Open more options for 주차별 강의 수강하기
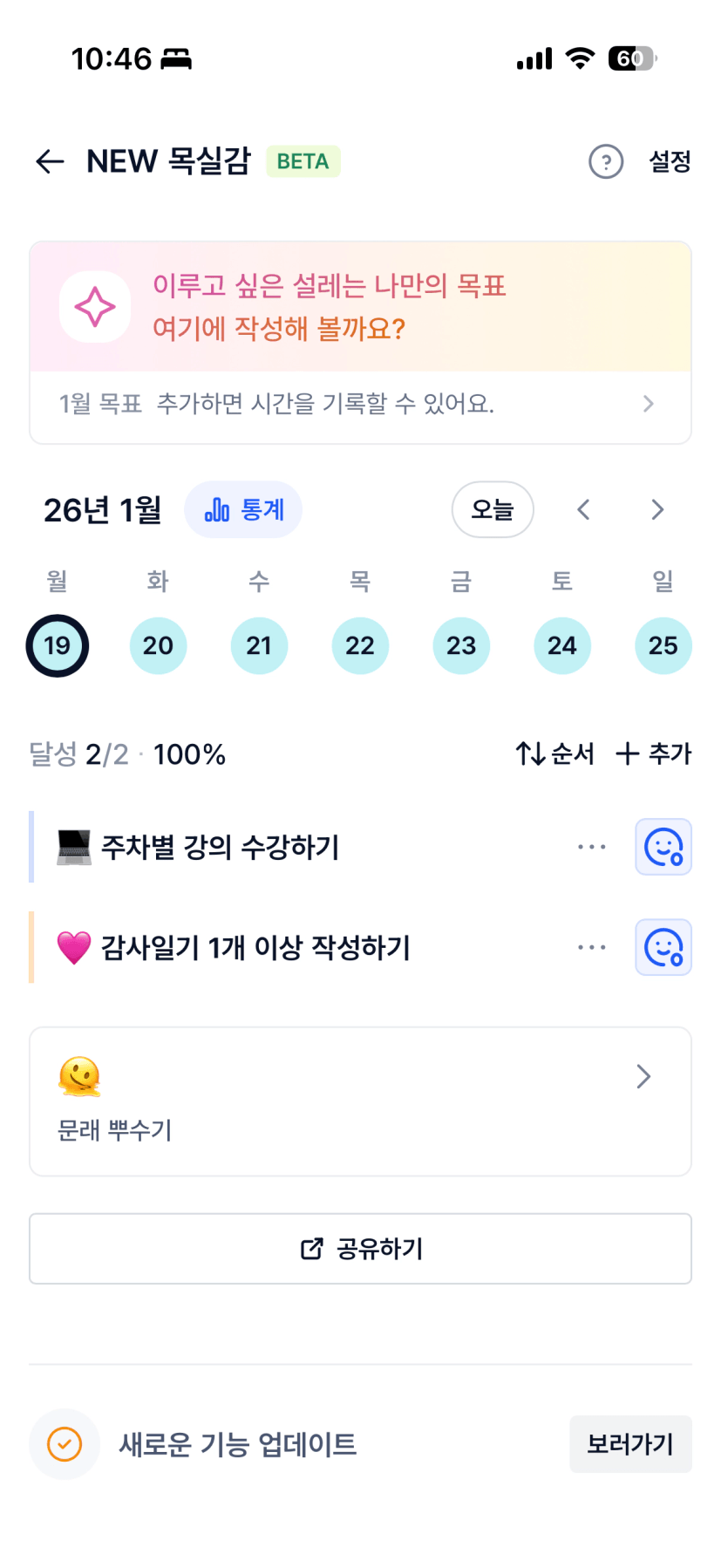 [591, 847]
